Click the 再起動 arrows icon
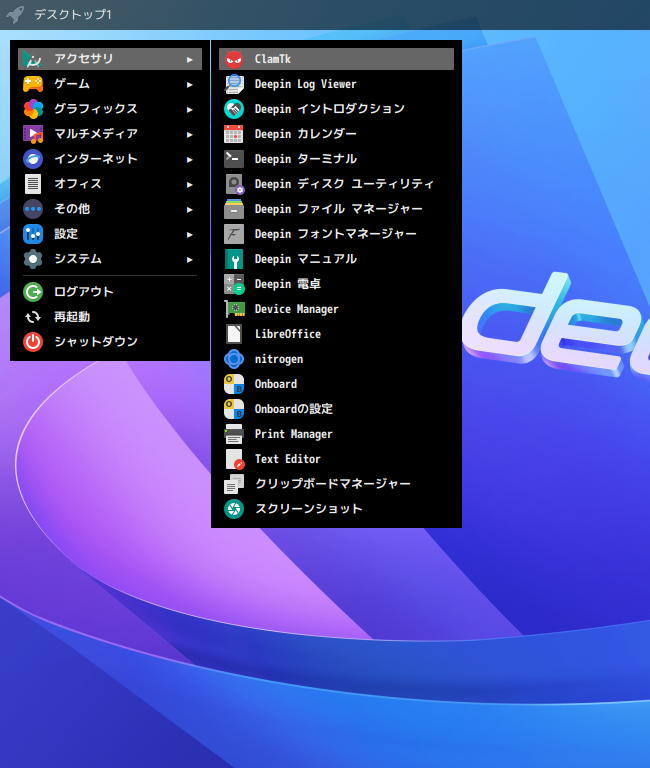 coord(33,317)
